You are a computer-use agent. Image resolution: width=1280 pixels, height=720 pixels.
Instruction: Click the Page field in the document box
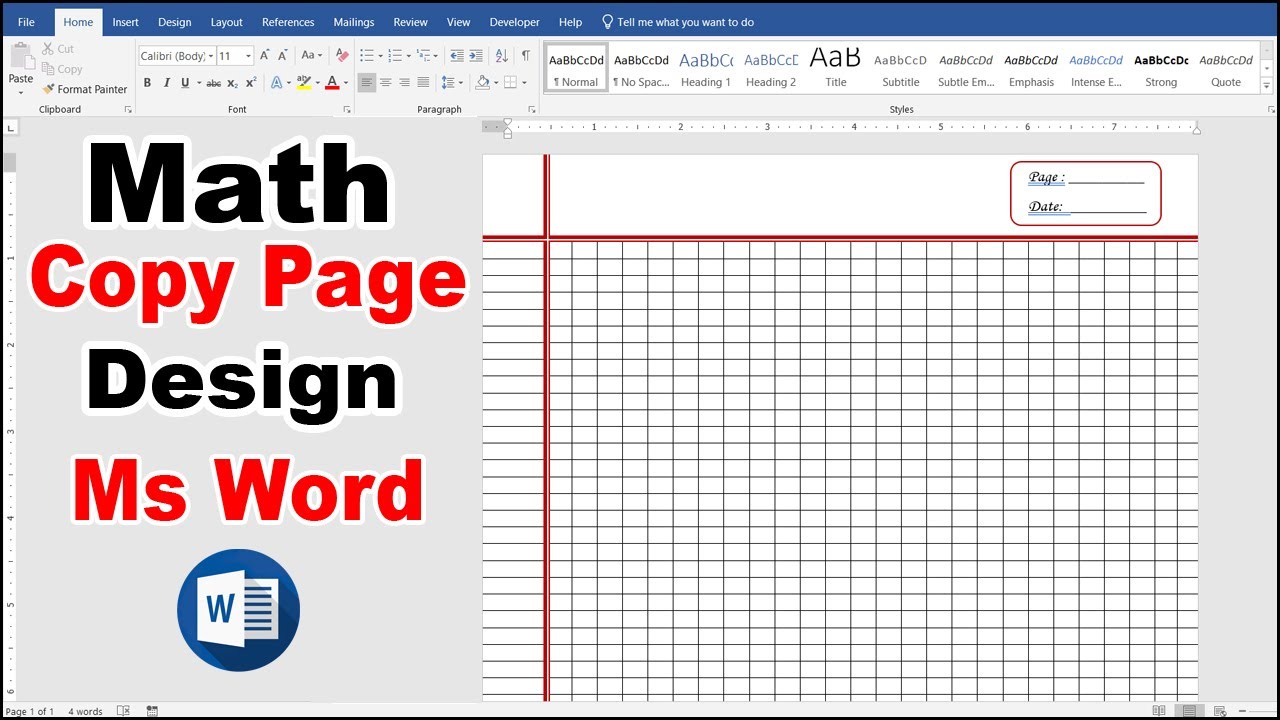tap(1086, 178)
